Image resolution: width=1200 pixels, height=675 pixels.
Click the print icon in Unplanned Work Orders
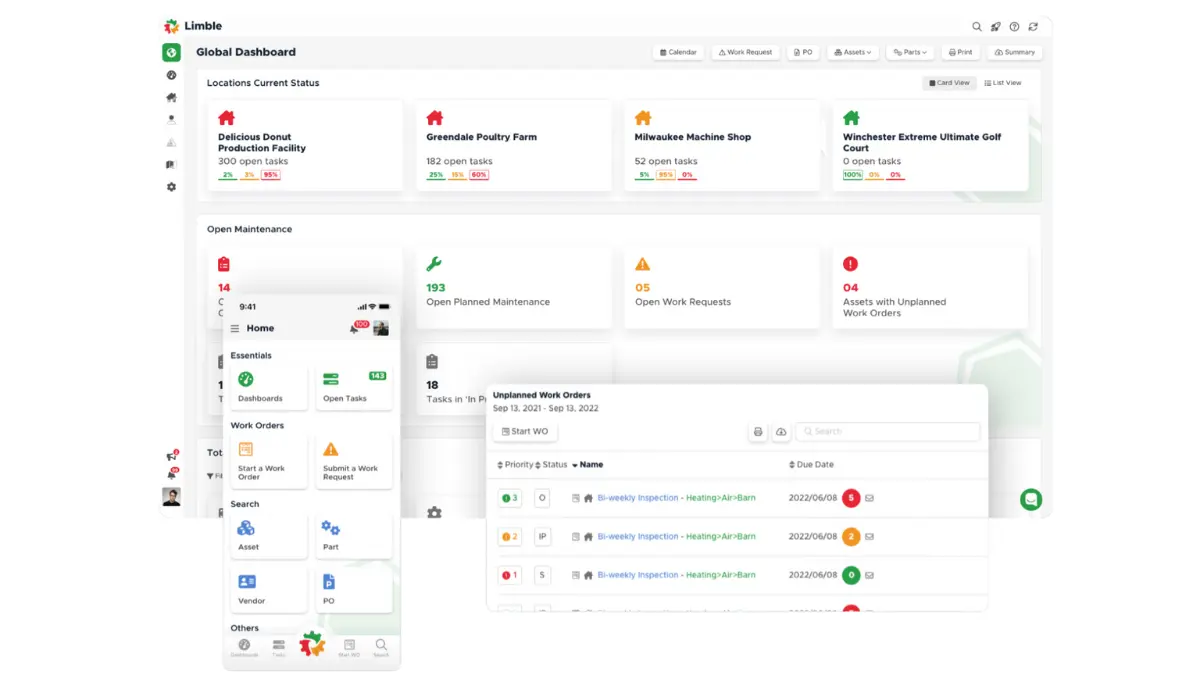758,431
